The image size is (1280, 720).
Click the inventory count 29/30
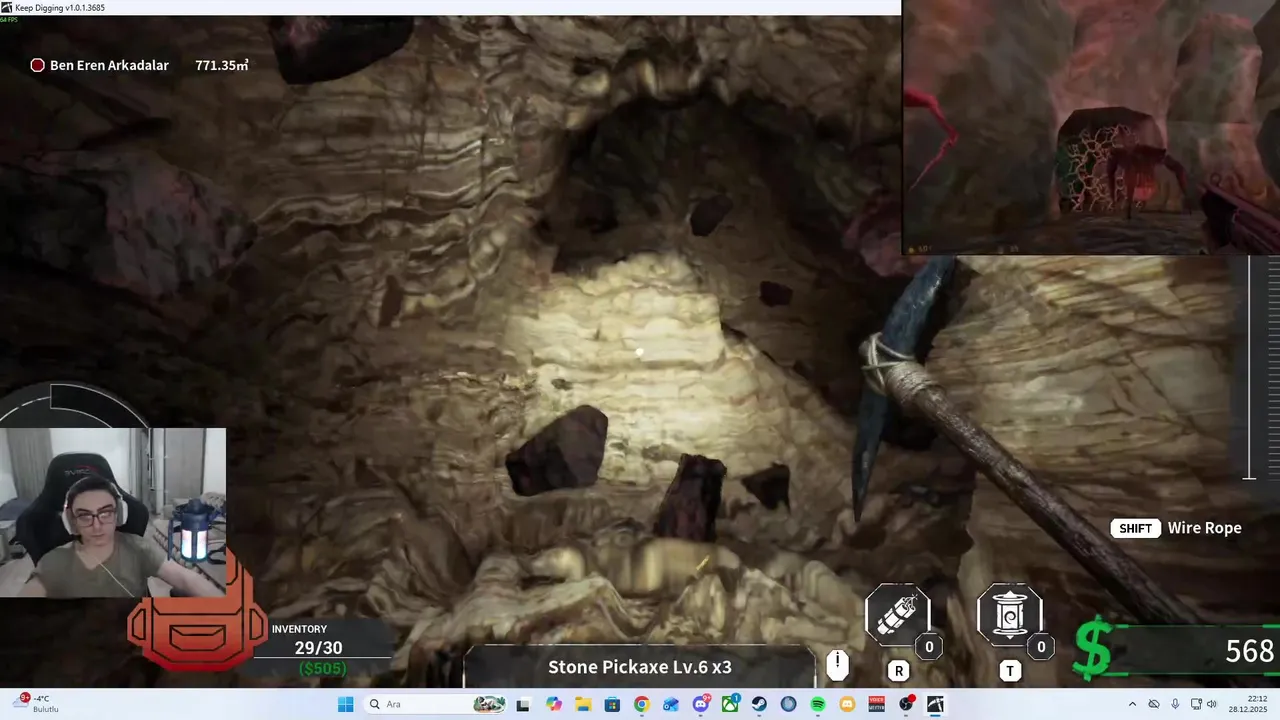pyautogui.click(x=318, y=648)
